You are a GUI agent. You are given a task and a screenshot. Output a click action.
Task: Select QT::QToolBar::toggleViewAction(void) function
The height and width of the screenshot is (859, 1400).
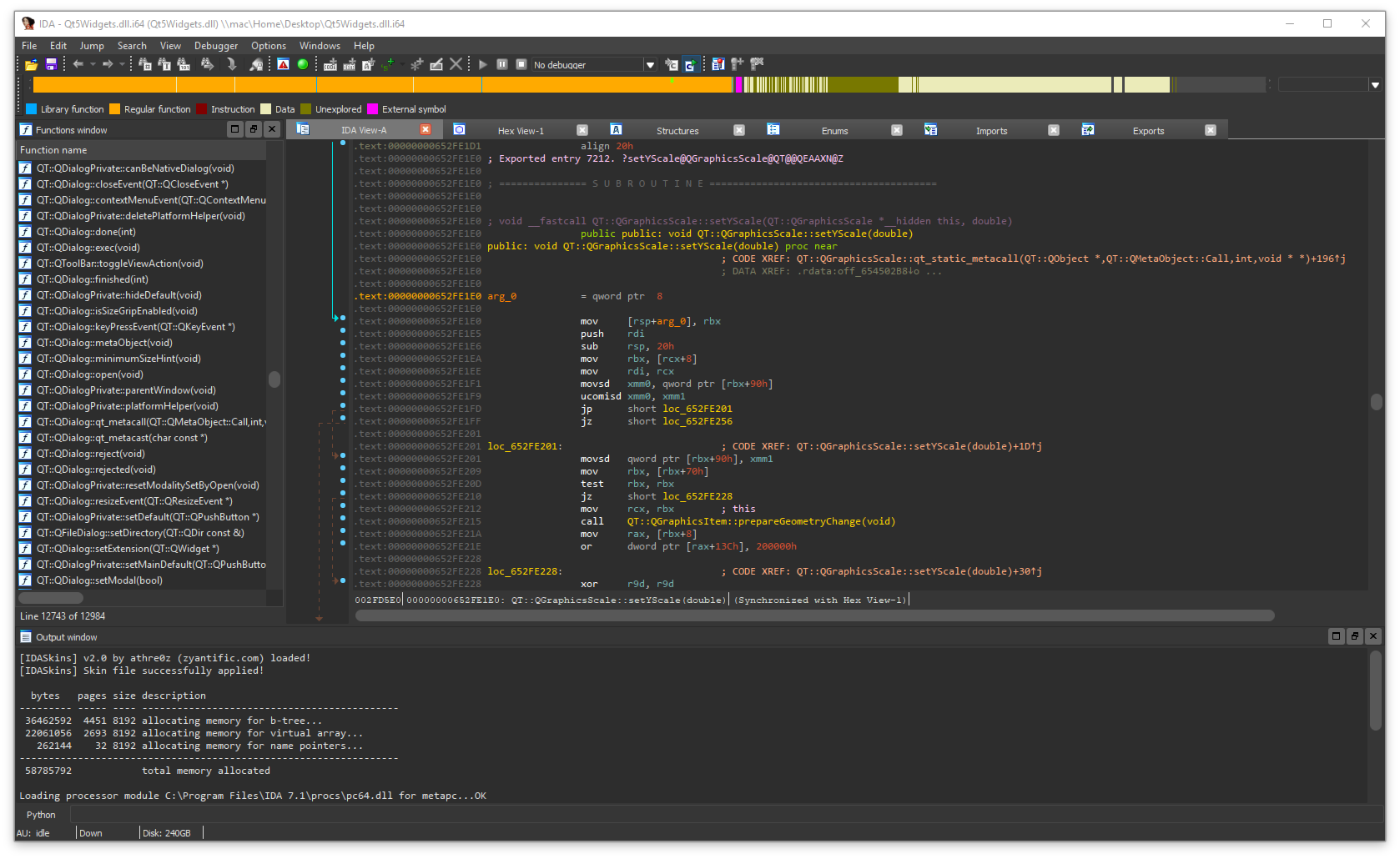tap(119, 264)
